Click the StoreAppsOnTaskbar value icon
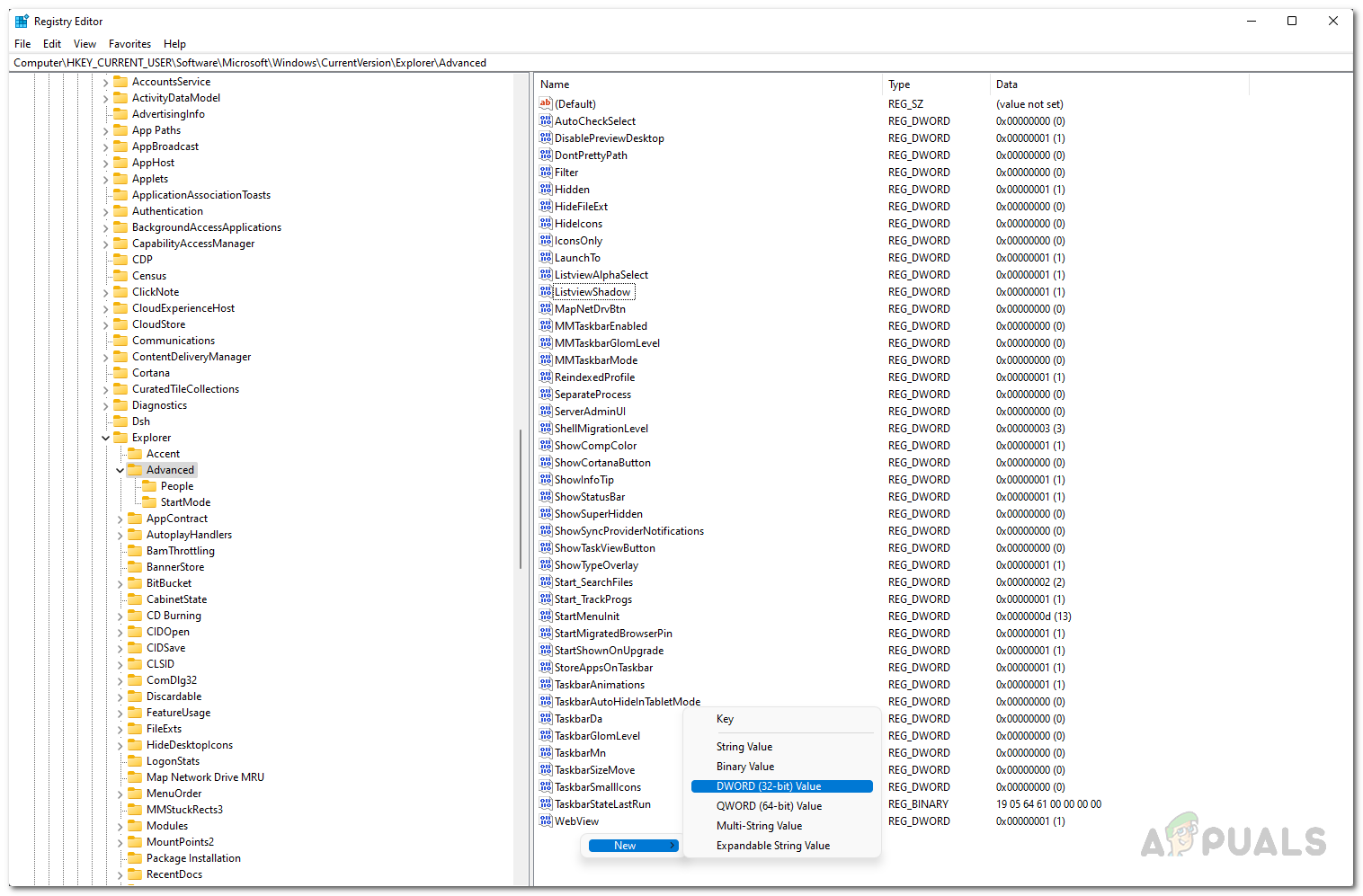This screenshot has height=896, width=1363. click(x=545, y=667)
